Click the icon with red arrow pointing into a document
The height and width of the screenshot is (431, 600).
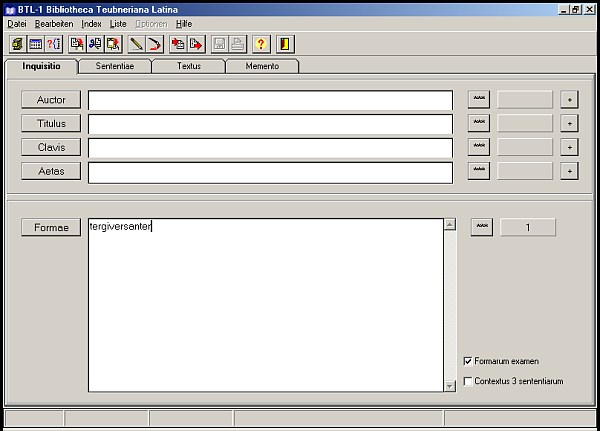178,44
